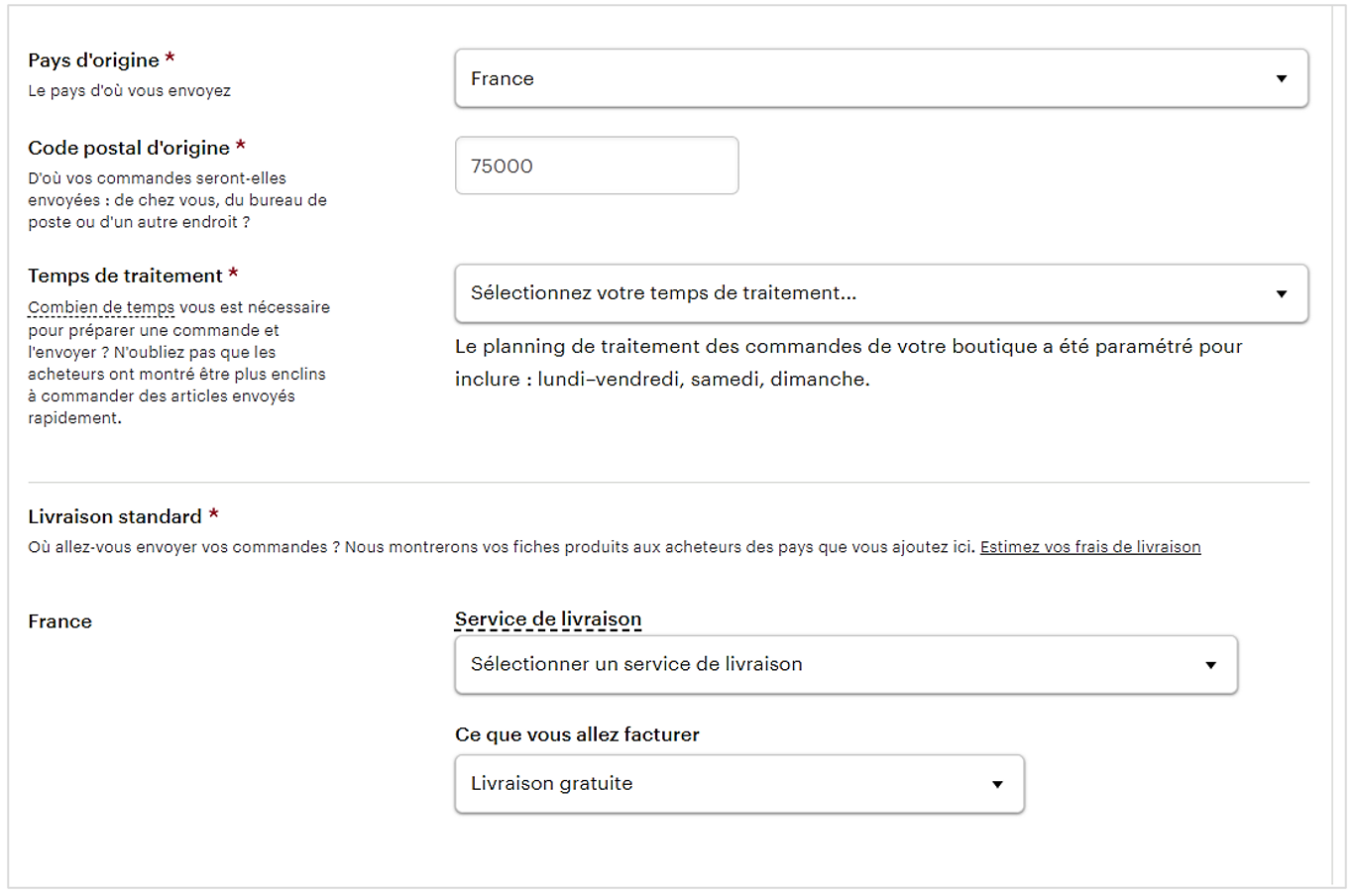Open the Livraison gratuite billing dropdown

[739, 784]
